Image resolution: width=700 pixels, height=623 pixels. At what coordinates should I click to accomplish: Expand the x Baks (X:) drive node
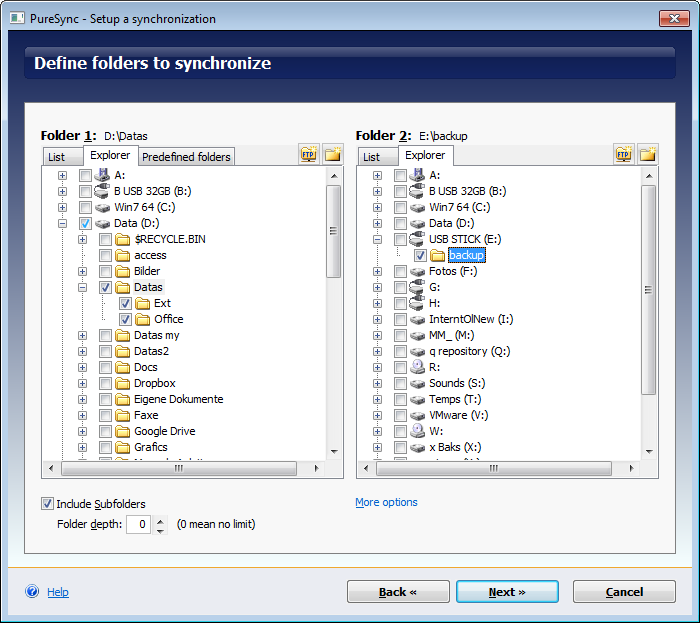click(378, 448)
